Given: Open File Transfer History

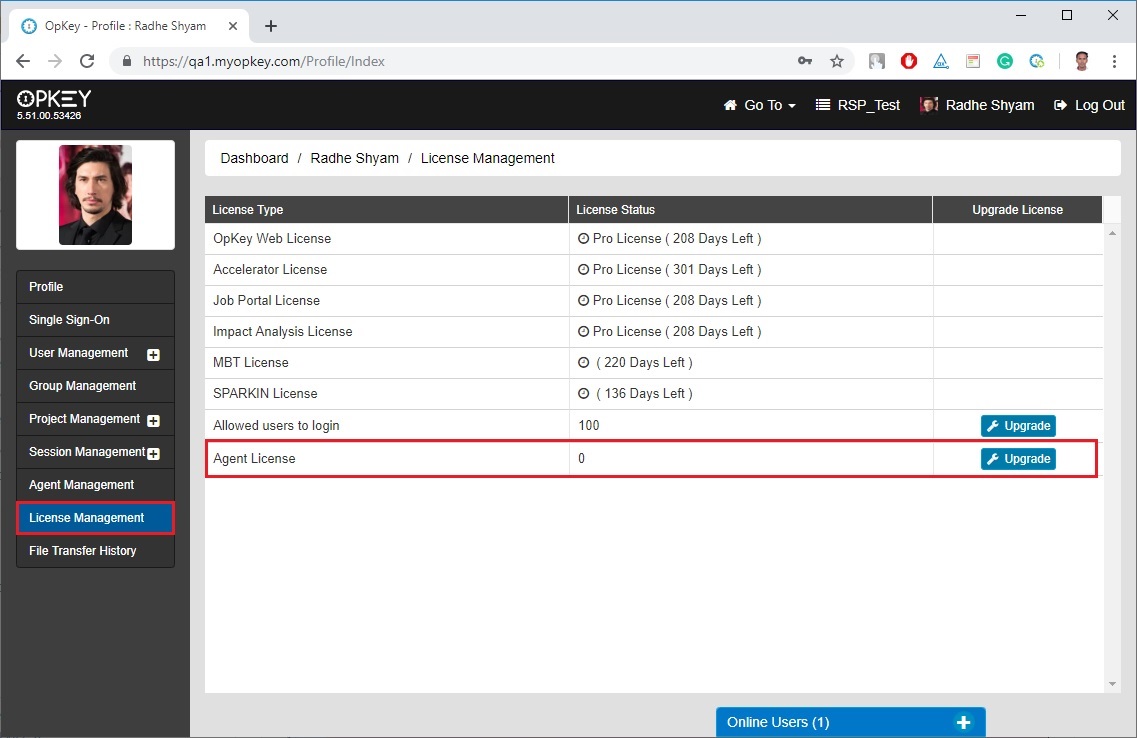Looking at the screenshot, I should (95, 551).
